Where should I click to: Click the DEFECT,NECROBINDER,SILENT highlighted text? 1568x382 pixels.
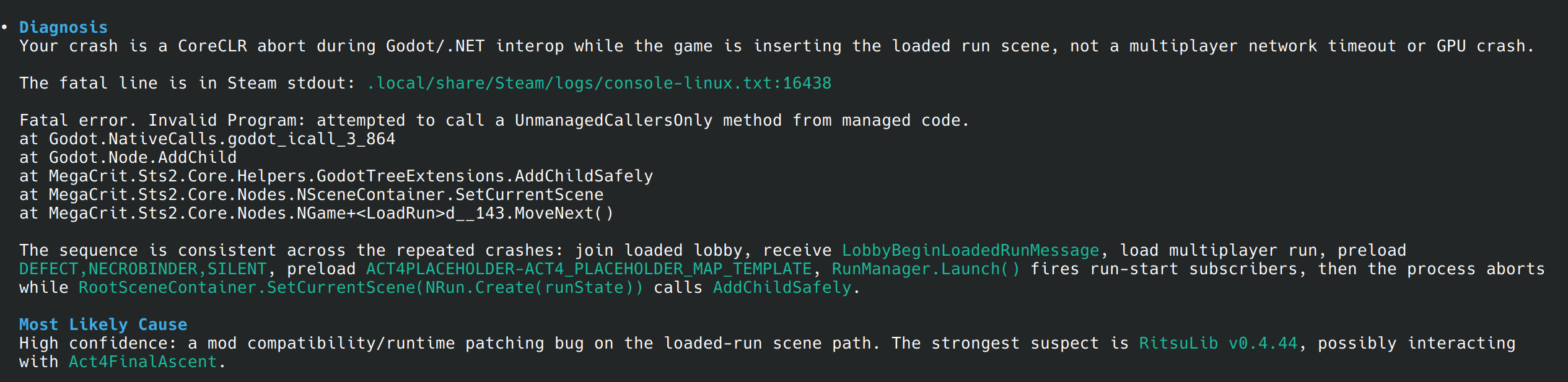[143, 269]
